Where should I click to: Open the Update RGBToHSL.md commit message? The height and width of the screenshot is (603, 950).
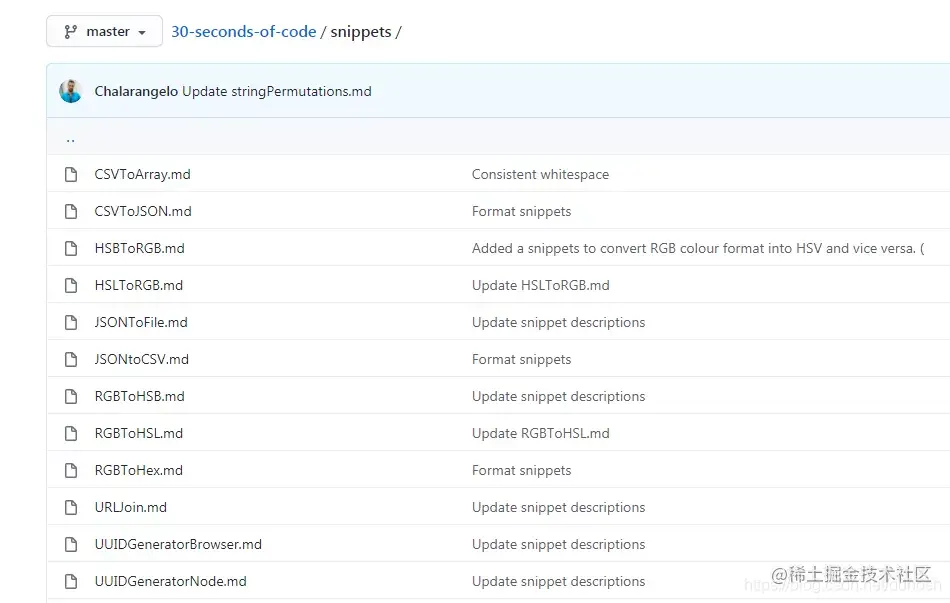[x=540, y=433]
